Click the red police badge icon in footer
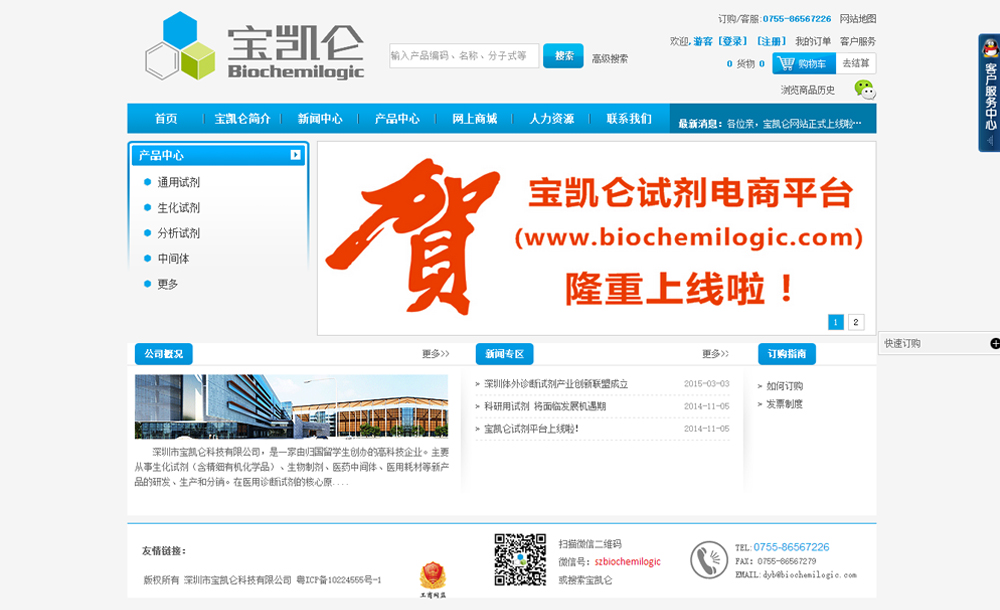 click(432, 578)
